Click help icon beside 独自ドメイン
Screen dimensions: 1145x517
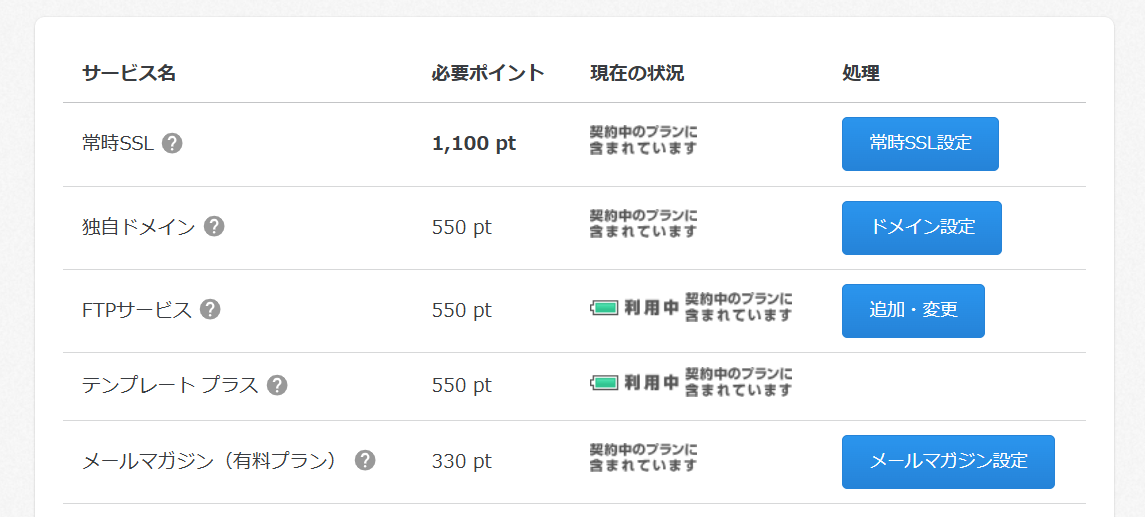214,226
